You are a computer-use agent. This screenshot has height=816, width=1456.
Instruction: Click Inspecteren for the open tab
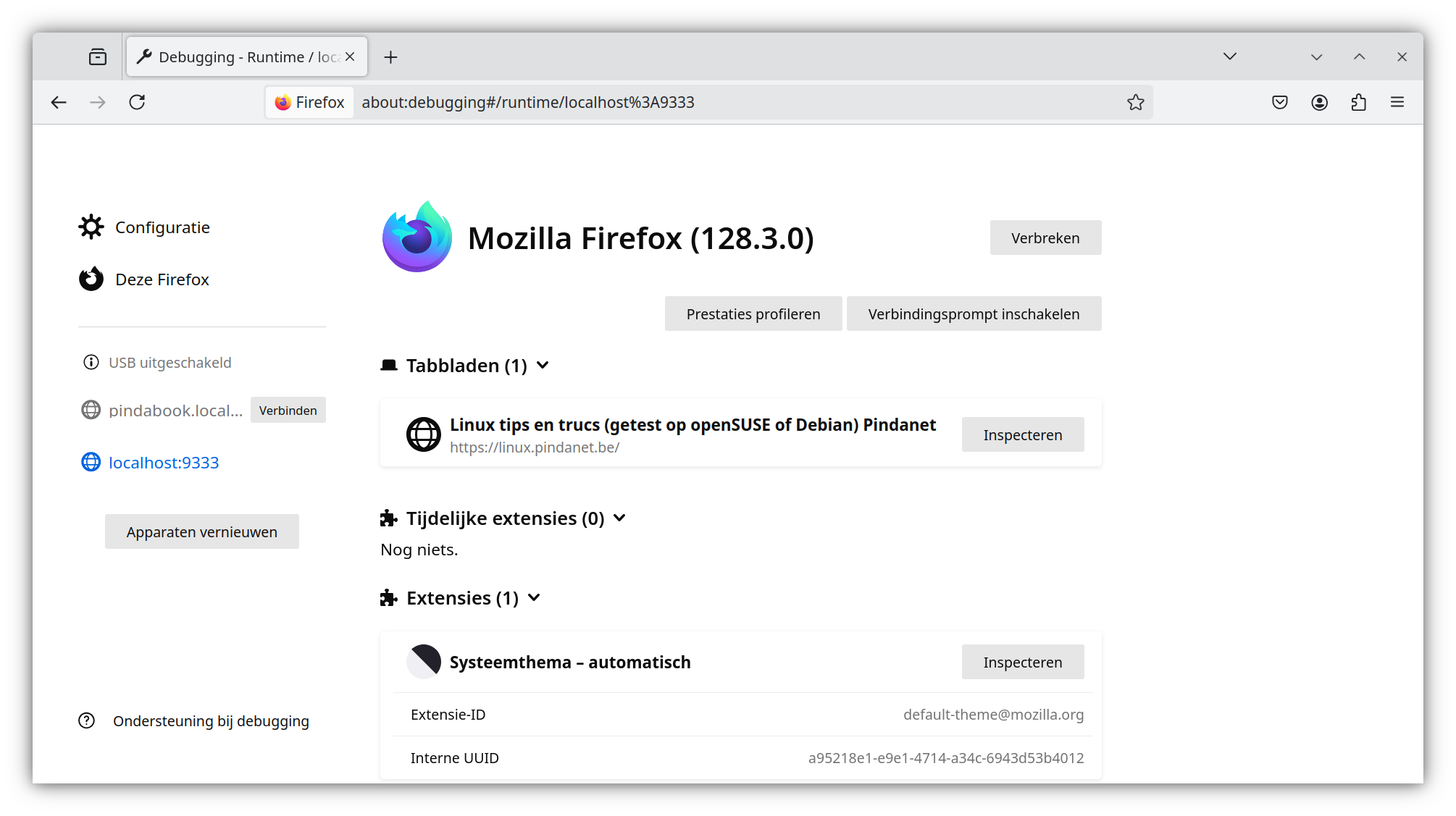1022,434
